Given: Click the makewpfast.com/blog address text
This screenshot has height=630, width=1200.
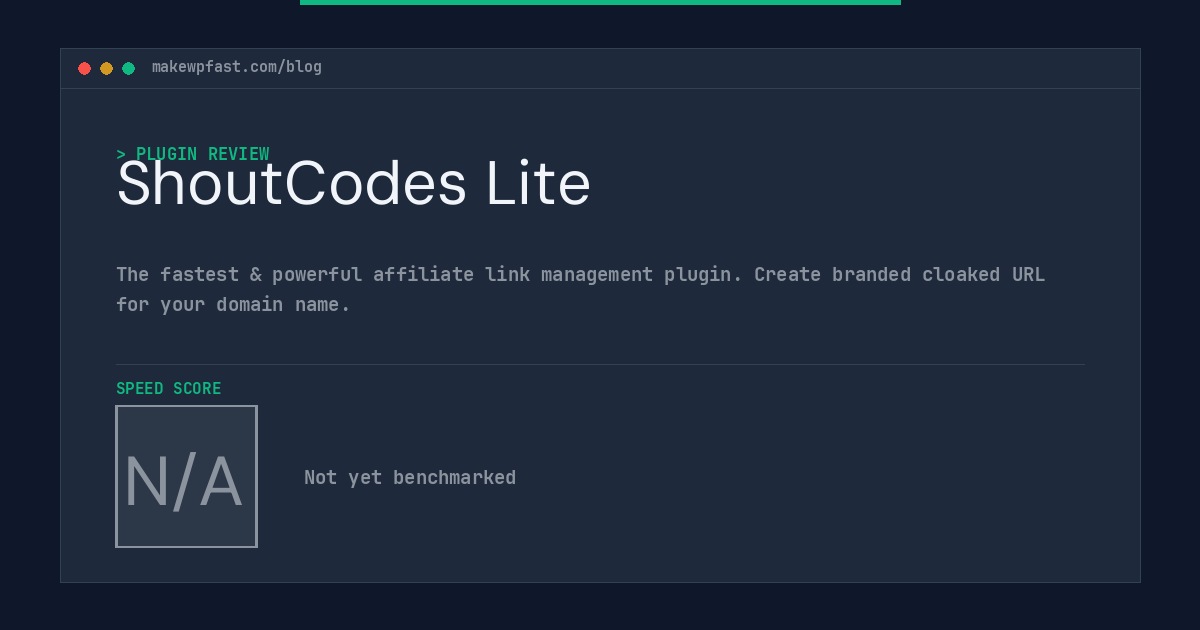Looking at the screenshot, I should [x=237, y=67].
